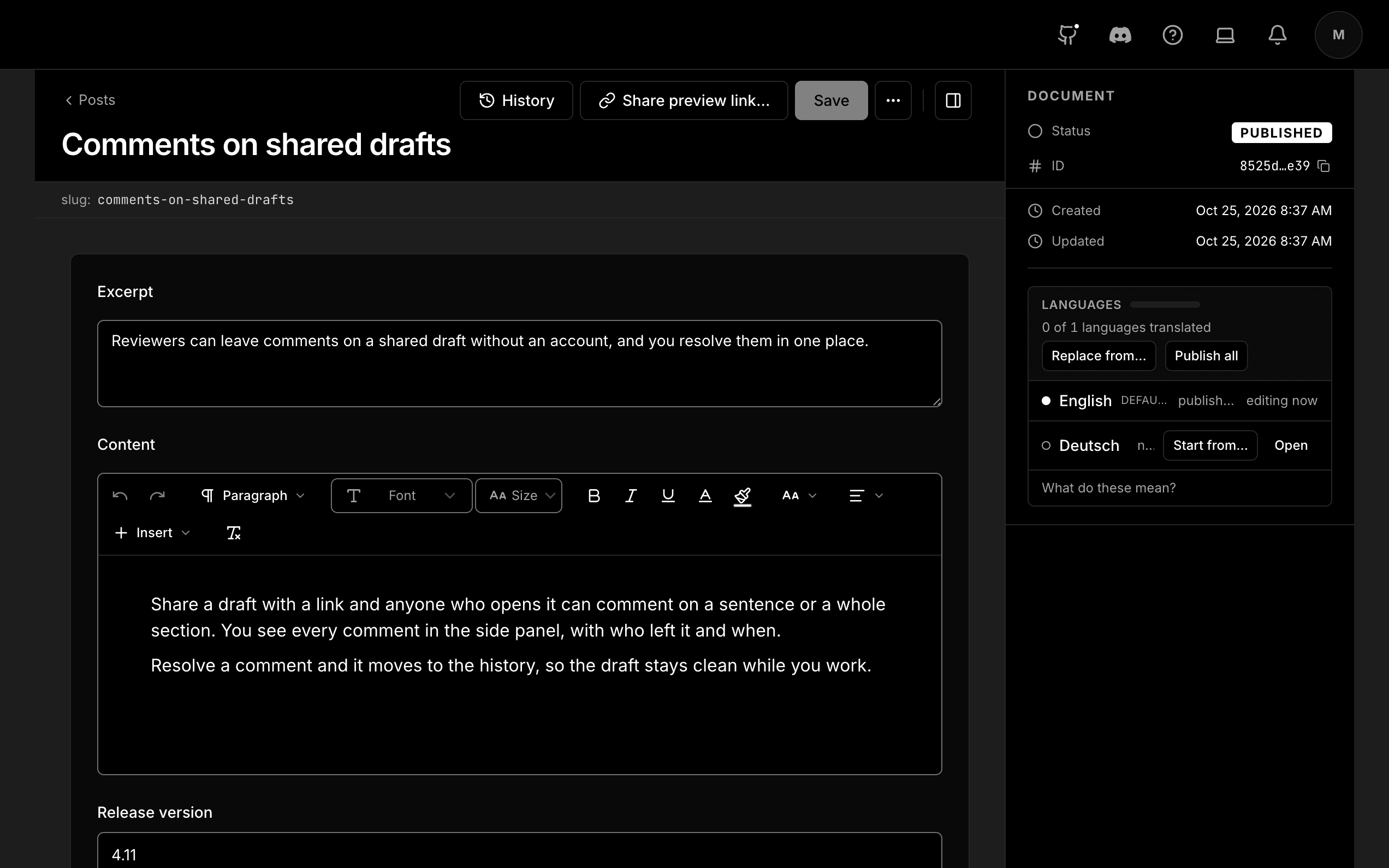Open the text alignment dropdown

[x=865, y=496]
